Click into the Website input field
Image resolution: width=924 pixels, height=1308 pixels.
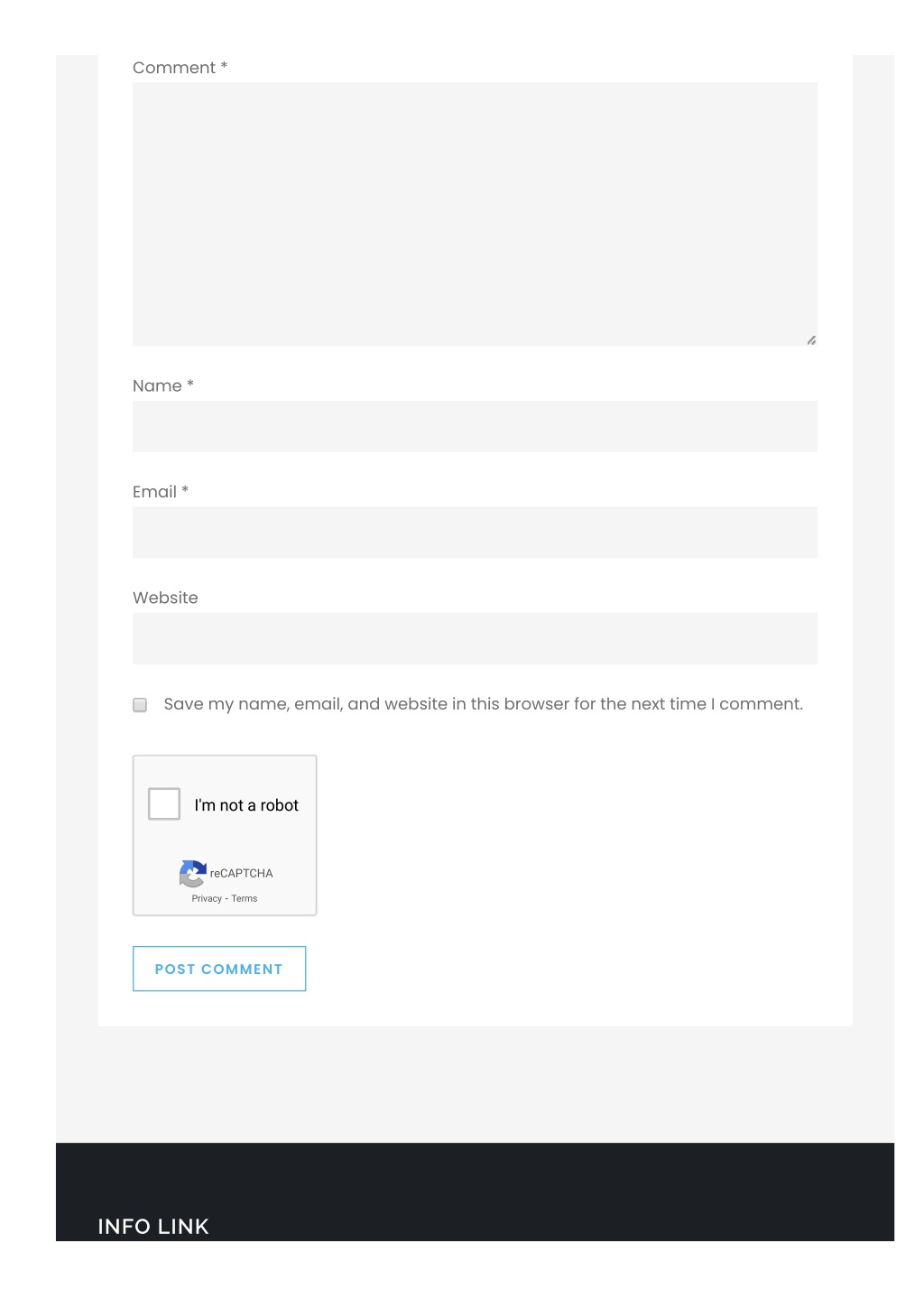(475, 638)
